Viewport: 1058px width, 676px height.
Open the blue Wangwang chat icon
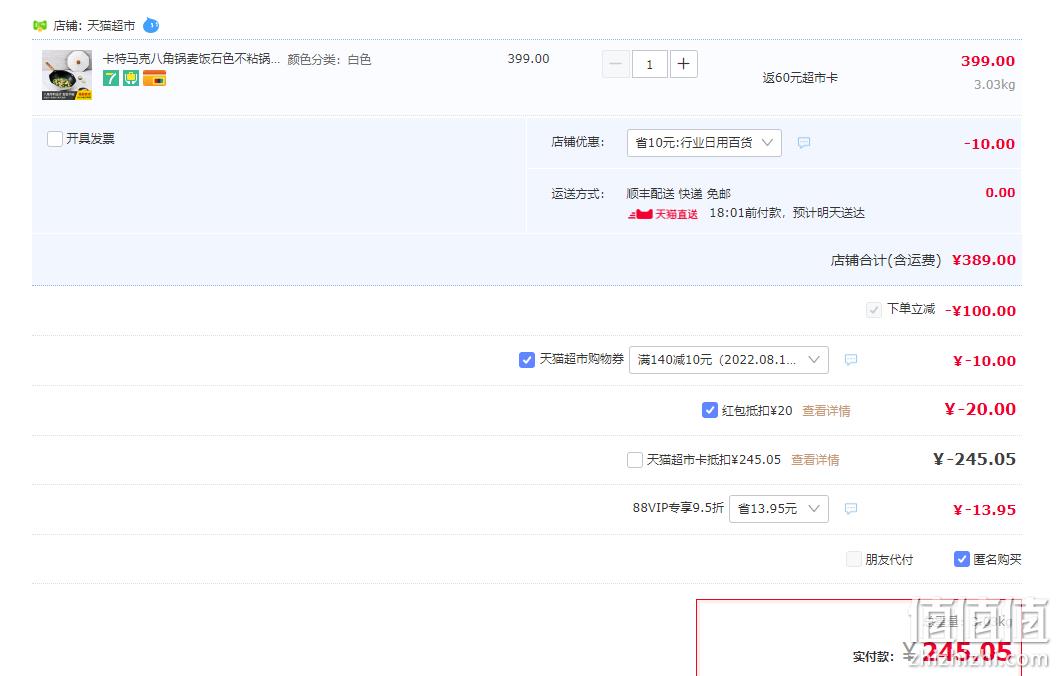click(x=151, y=26)
